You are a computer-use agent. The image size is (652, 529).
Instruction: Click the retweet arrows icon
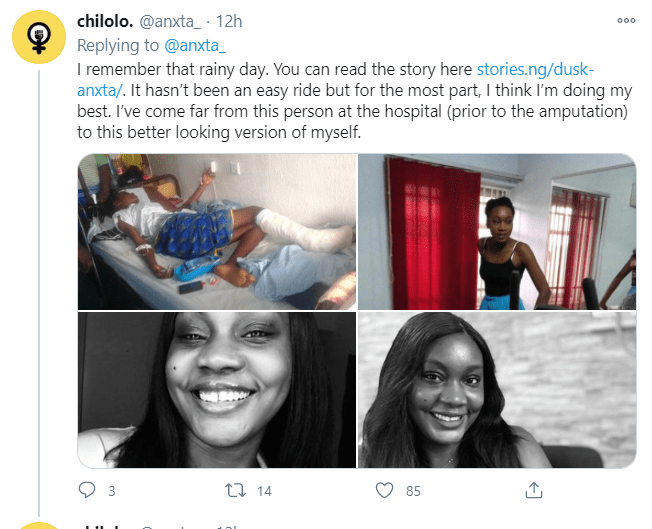click(x=235, y=490)
